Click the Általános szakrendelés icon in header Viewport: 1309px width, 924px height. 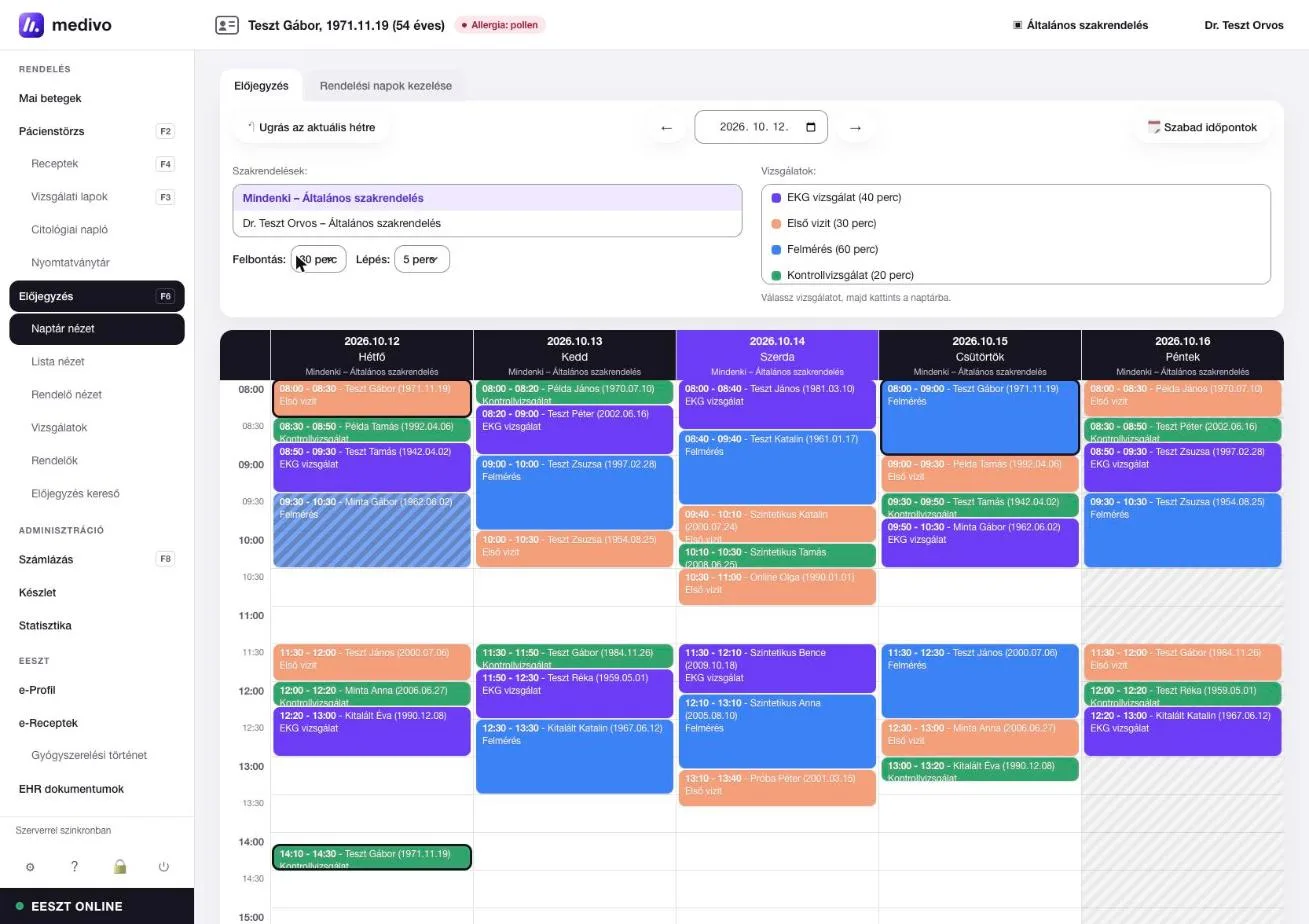click(x=1018, y=25)
